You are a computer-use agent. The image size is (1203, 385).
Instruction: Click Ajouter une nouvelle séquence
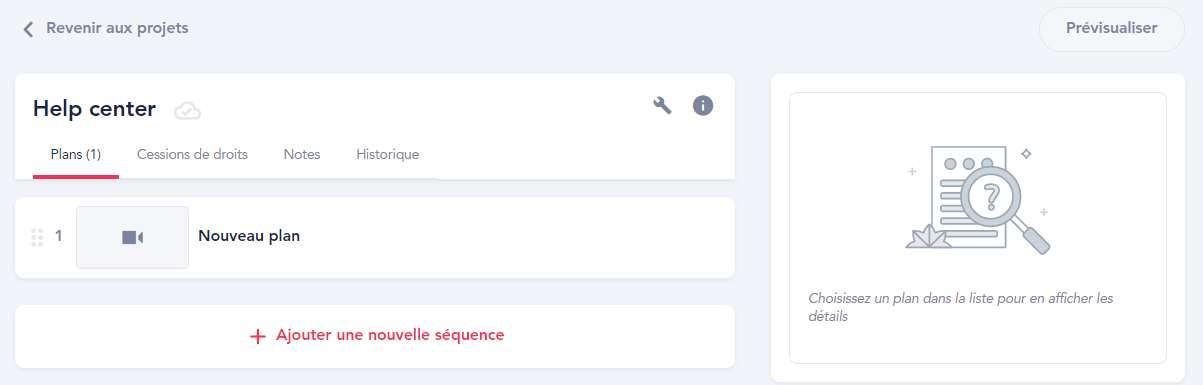tap(375, 336)
